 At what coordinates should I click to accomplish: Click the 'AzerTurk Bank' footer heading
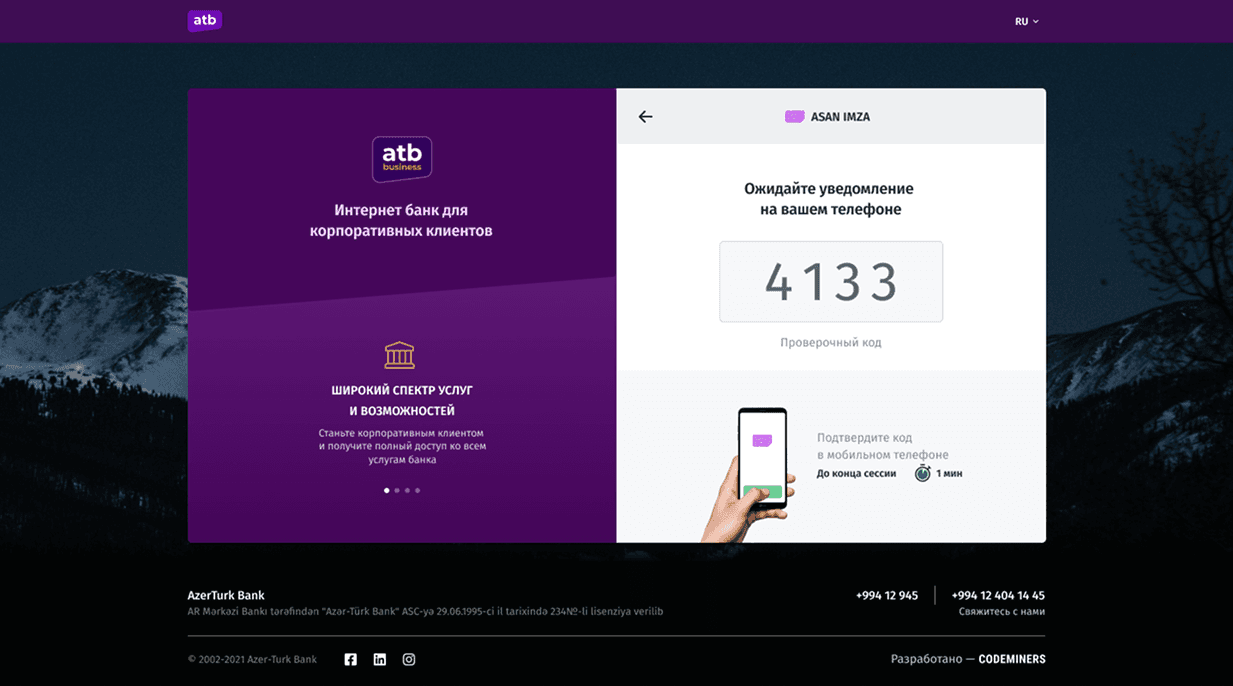click(x=226, y=595)
